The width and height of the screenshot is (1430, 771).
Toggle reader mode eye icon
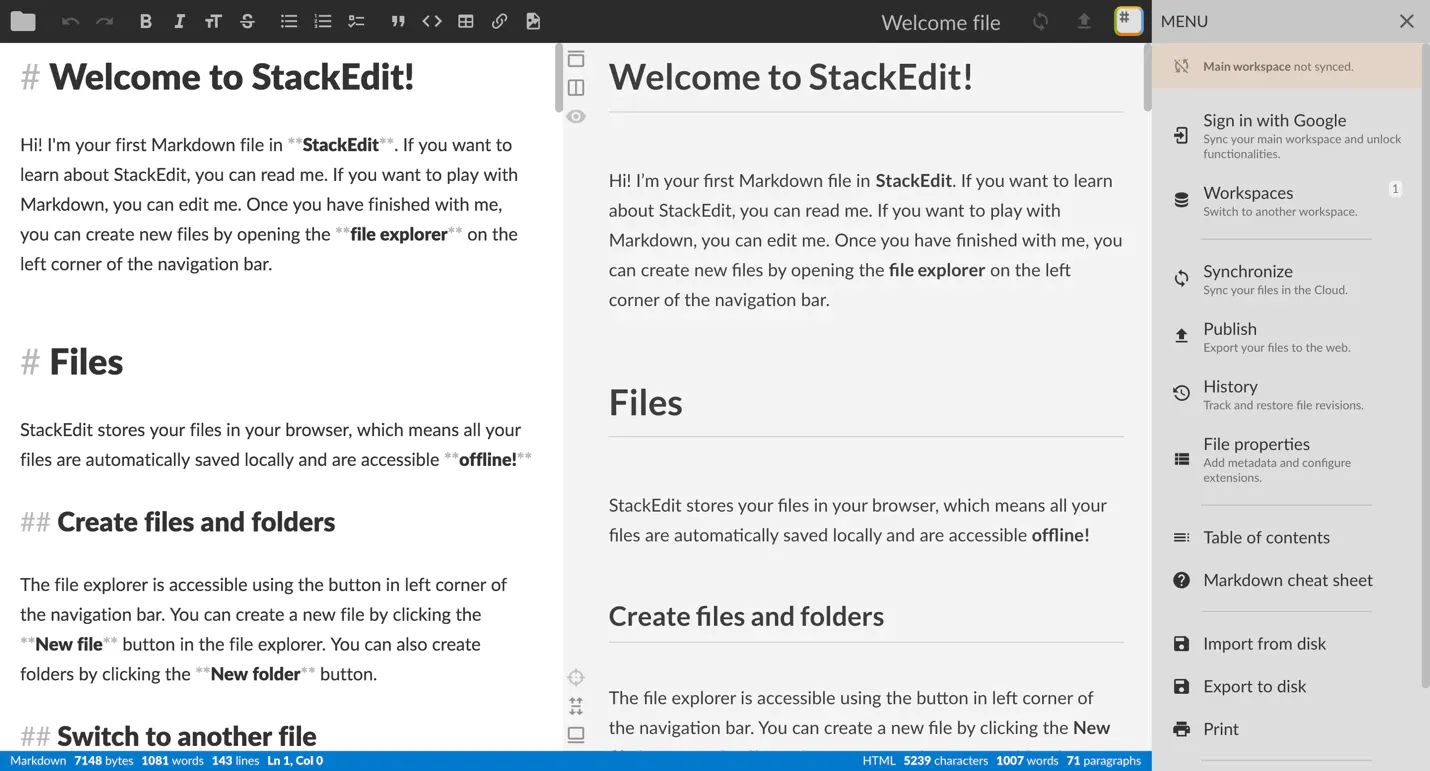point(576,117)
